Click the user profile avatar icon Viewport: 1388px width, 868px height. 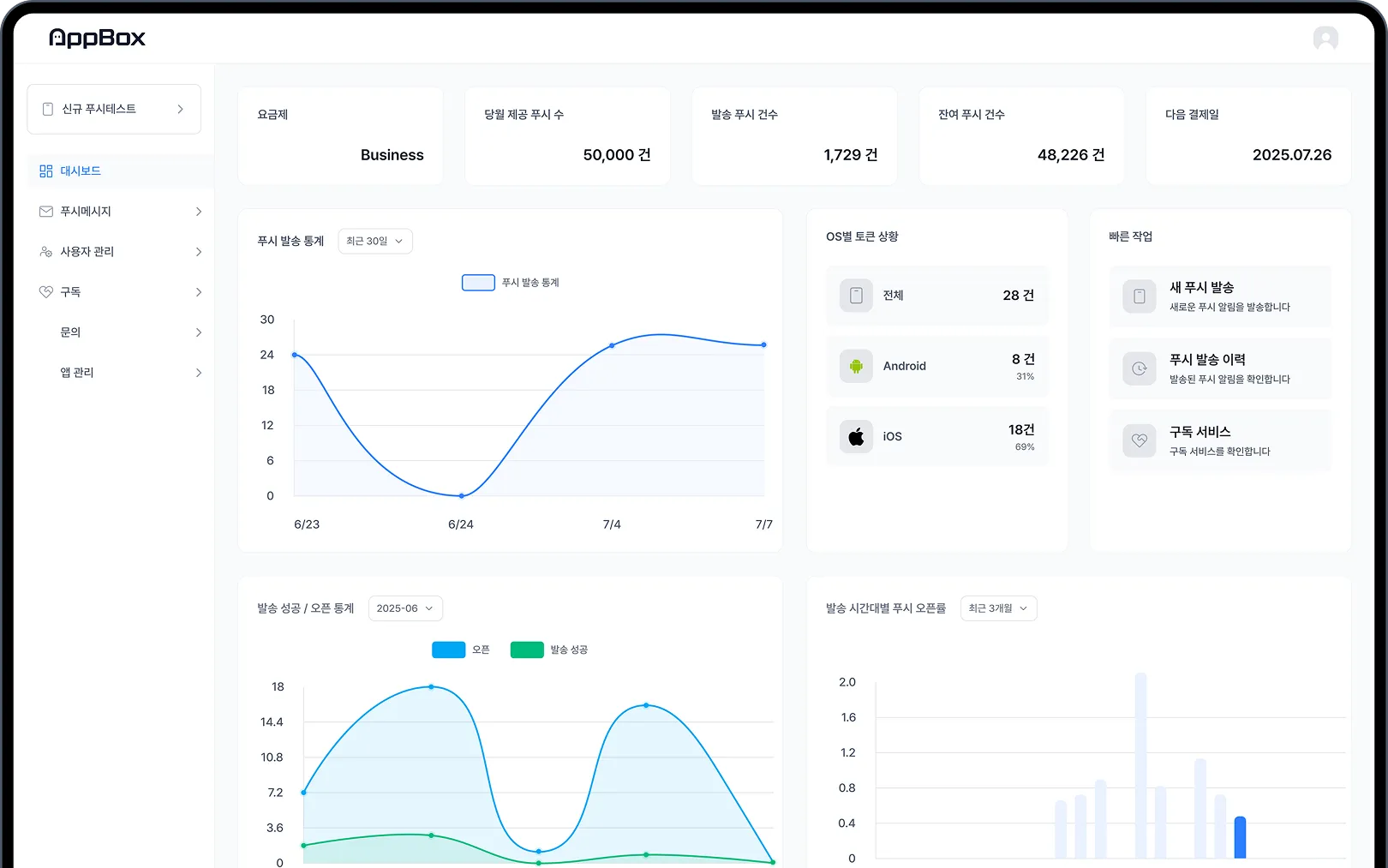(1325, 39)
